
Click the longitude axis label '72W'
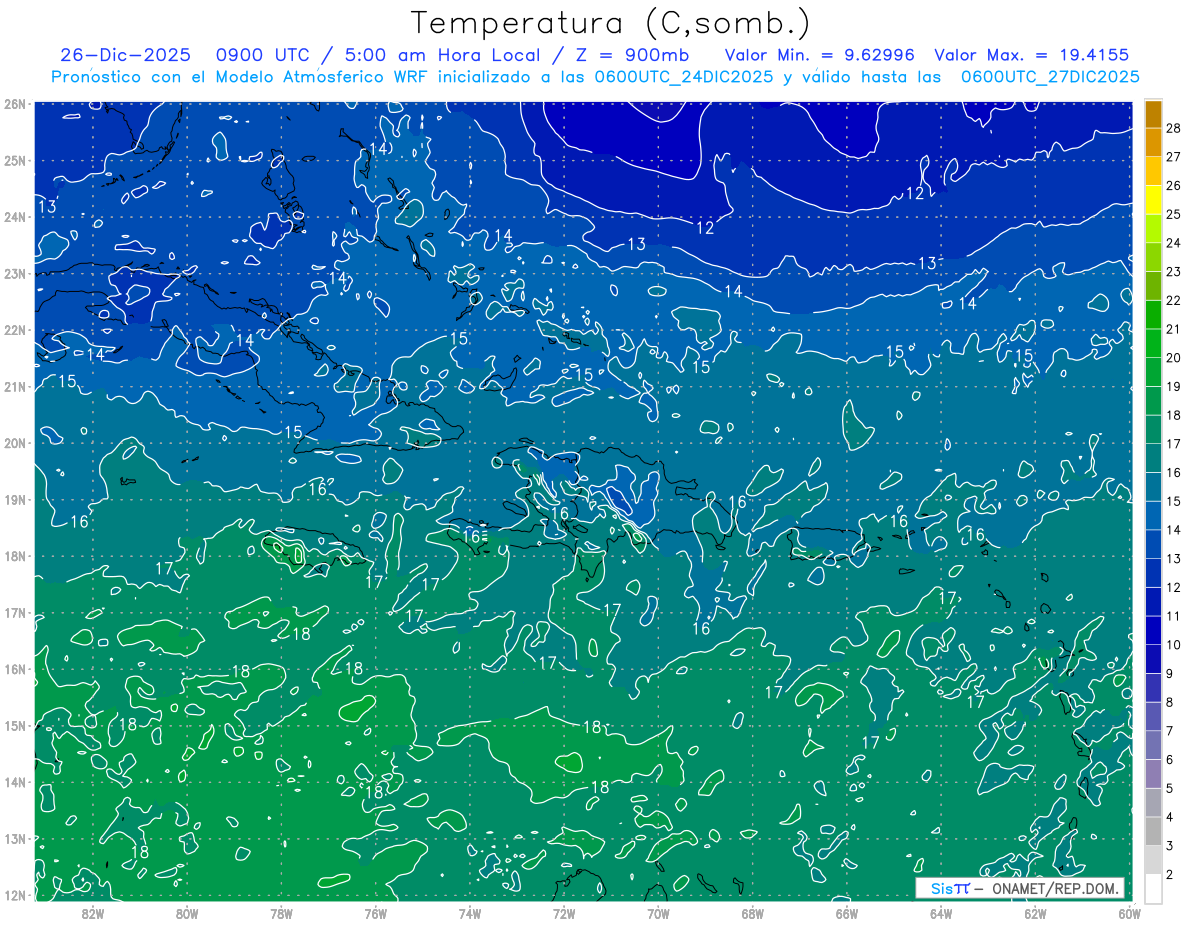click(564, 913)
